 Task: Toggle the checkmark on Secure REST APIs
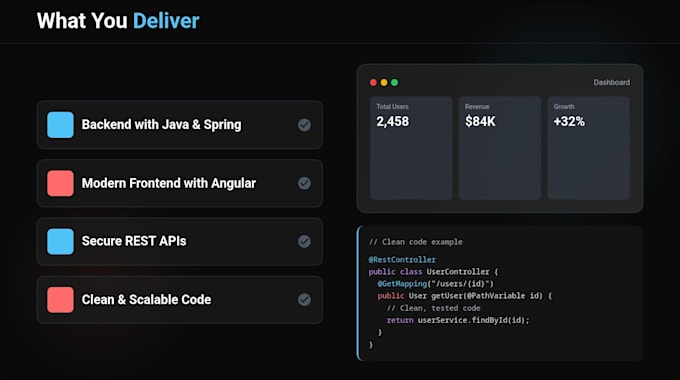pos(304,241)
